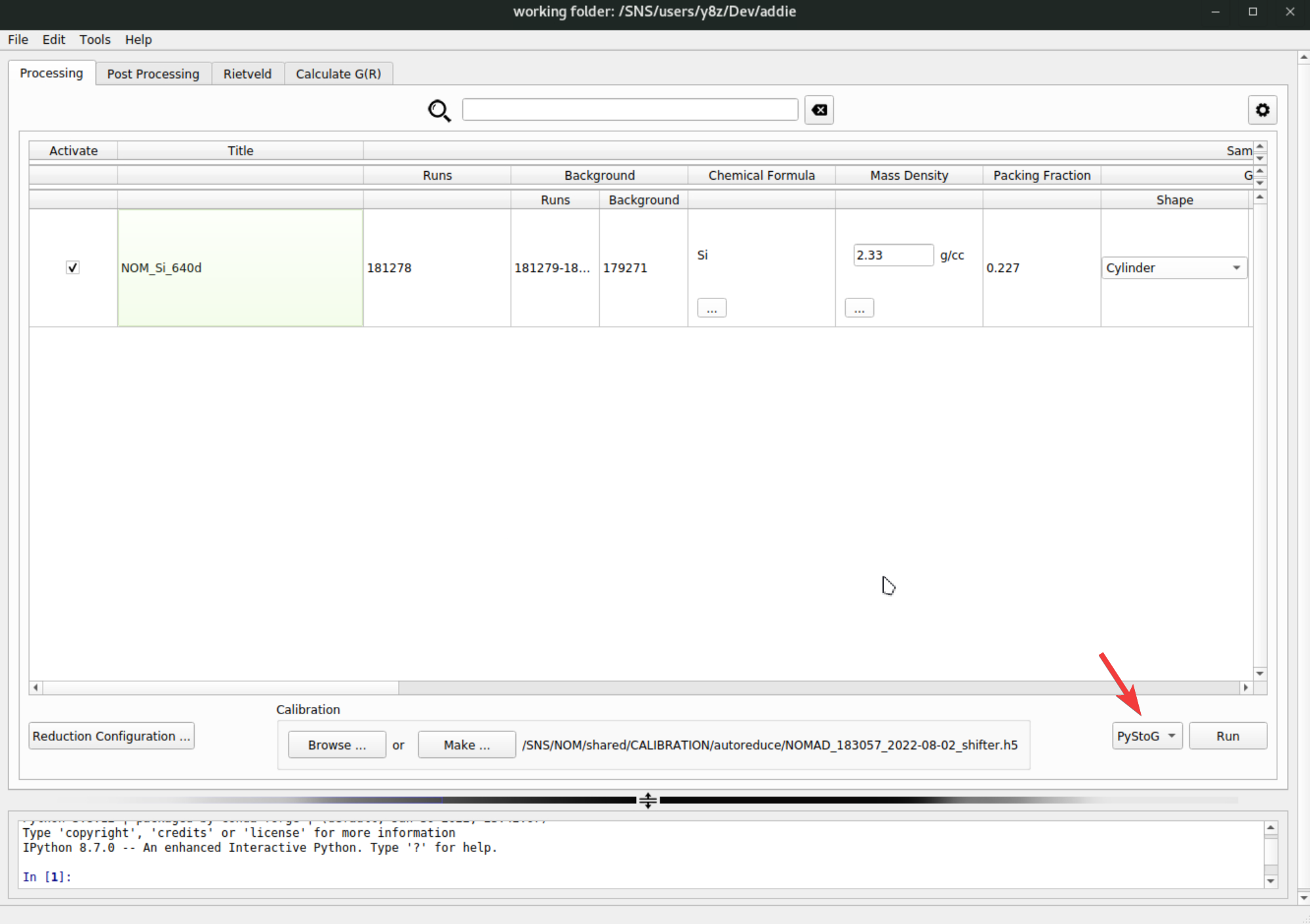Browse for a calibration file
This screenshot has height=924, width=1310.
point(337,745)
